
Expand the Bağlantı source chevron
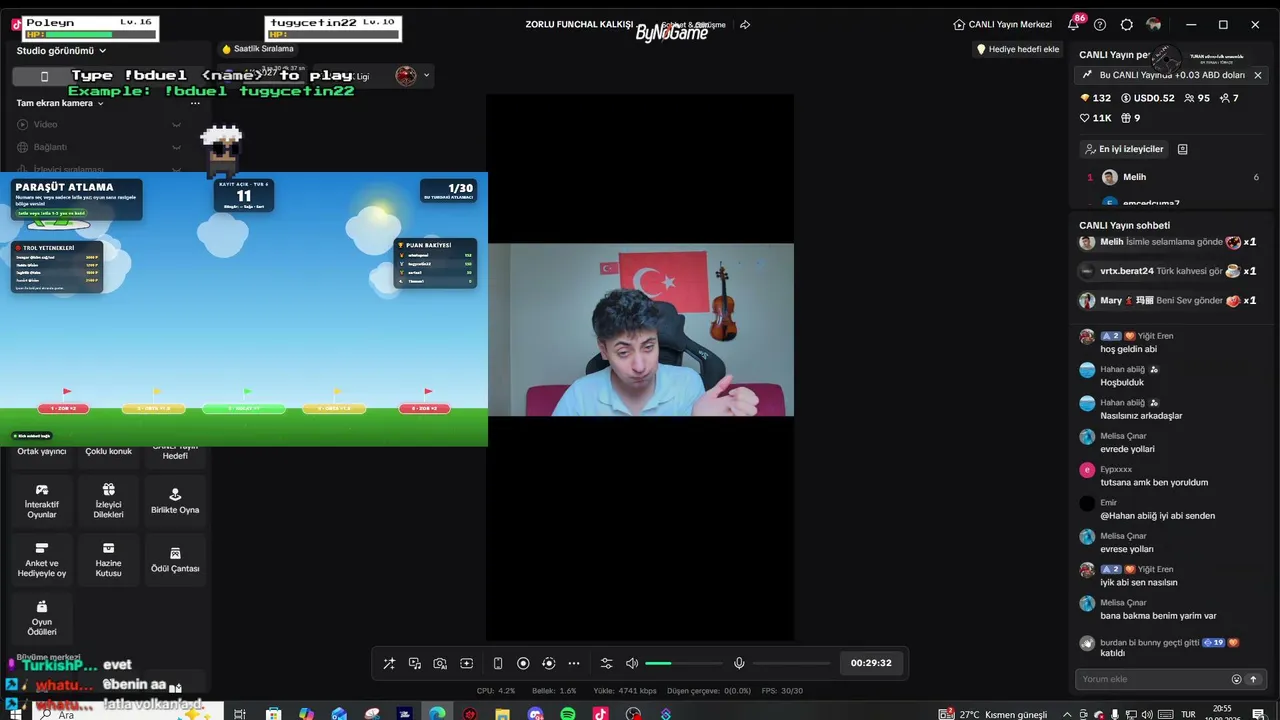[176, 147]
